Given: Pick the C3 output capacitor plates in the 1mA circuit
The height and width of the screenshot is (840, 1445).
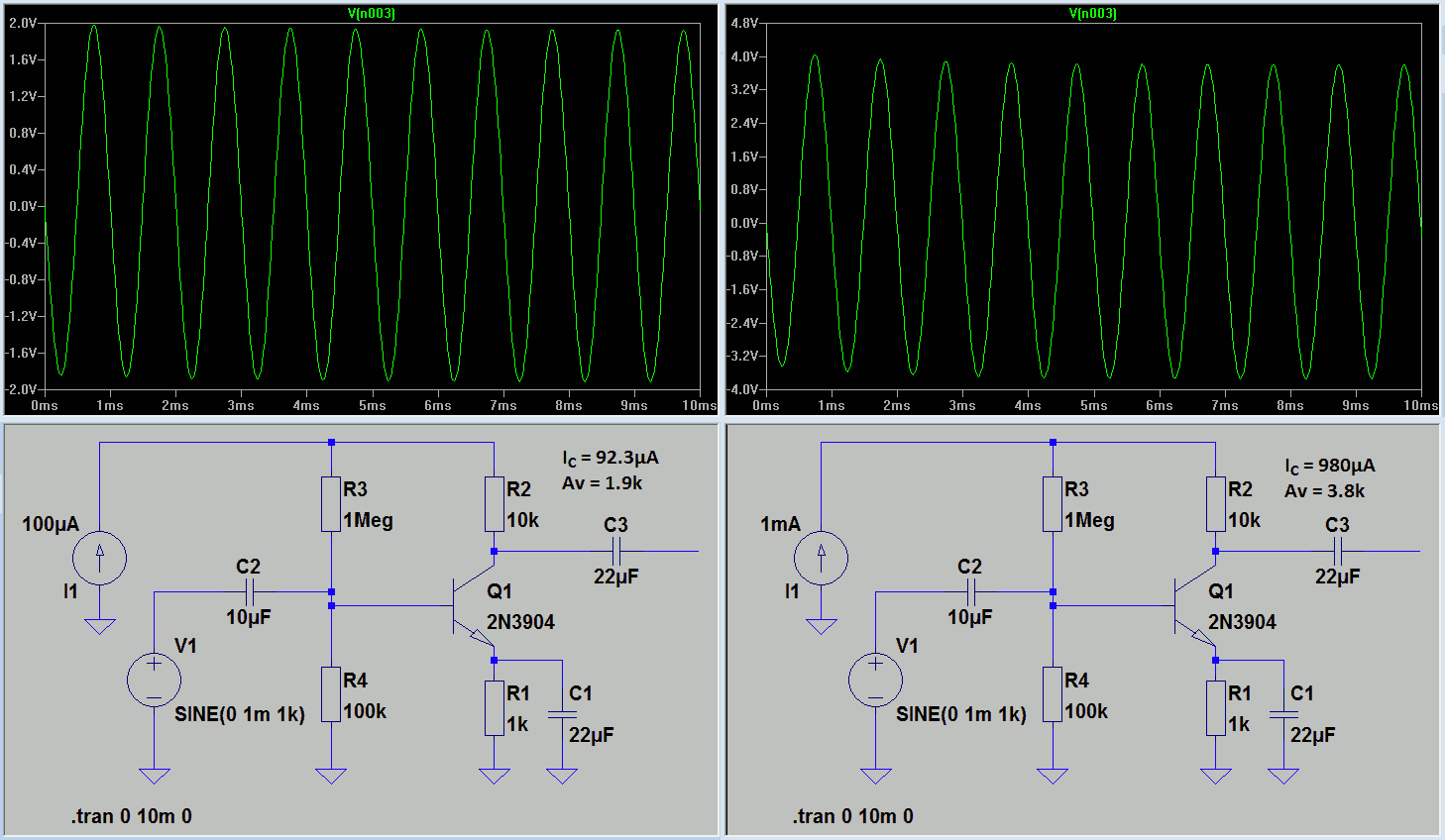Looking at the screenshot, I should pyautogui.click(x=1338, y=552).
